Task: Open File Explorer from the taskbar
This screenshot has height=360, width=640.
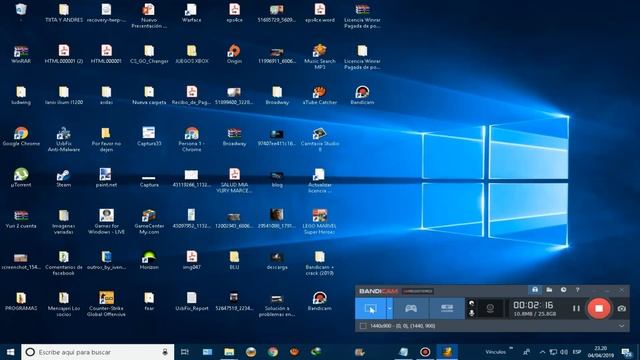Action: click(x=229, y=352)
